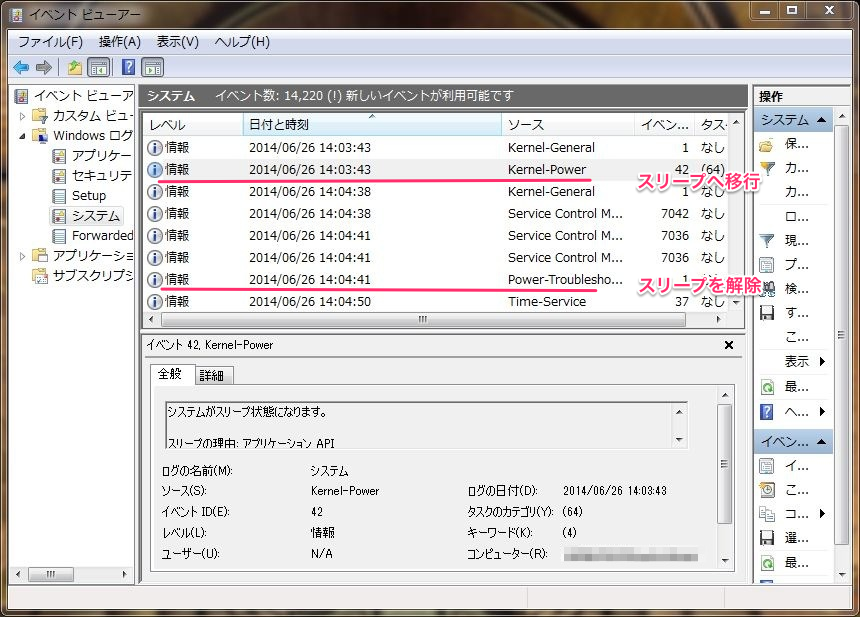Screen dimensions: 860x617
Task: Click the refresh icon in システム actions
Action: click(767, 387)
